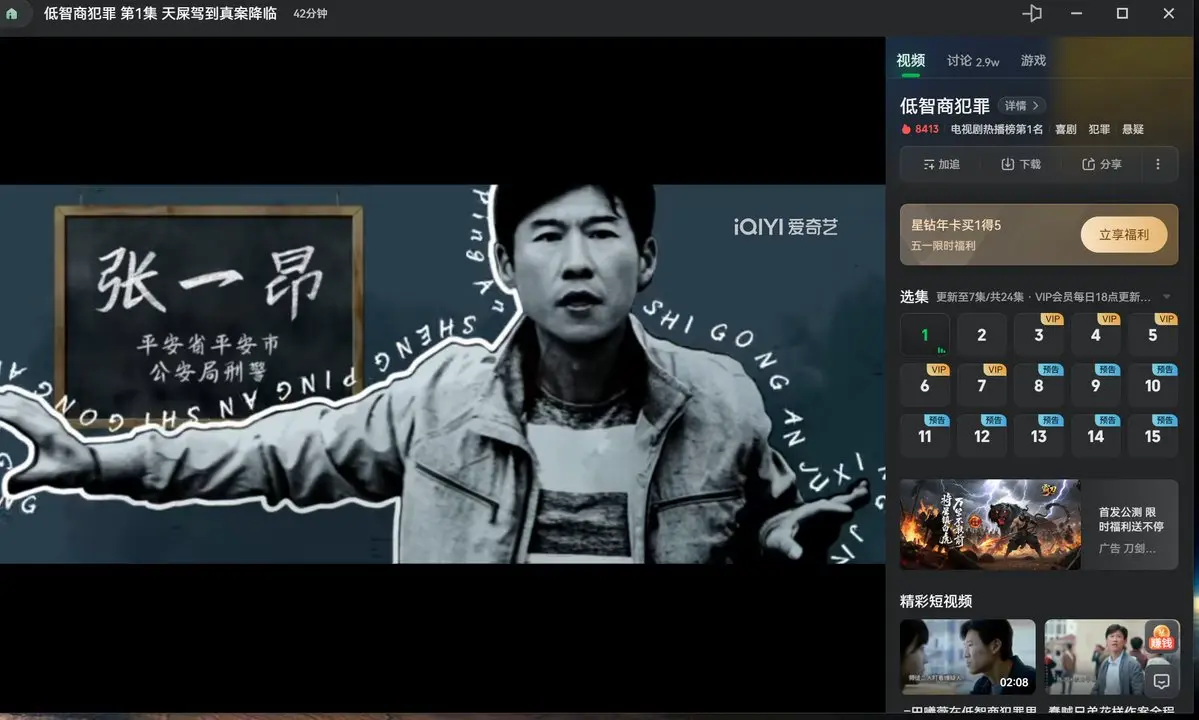Select VIP episode 4
1199x720 pixels.
[x=1096, y=335]
